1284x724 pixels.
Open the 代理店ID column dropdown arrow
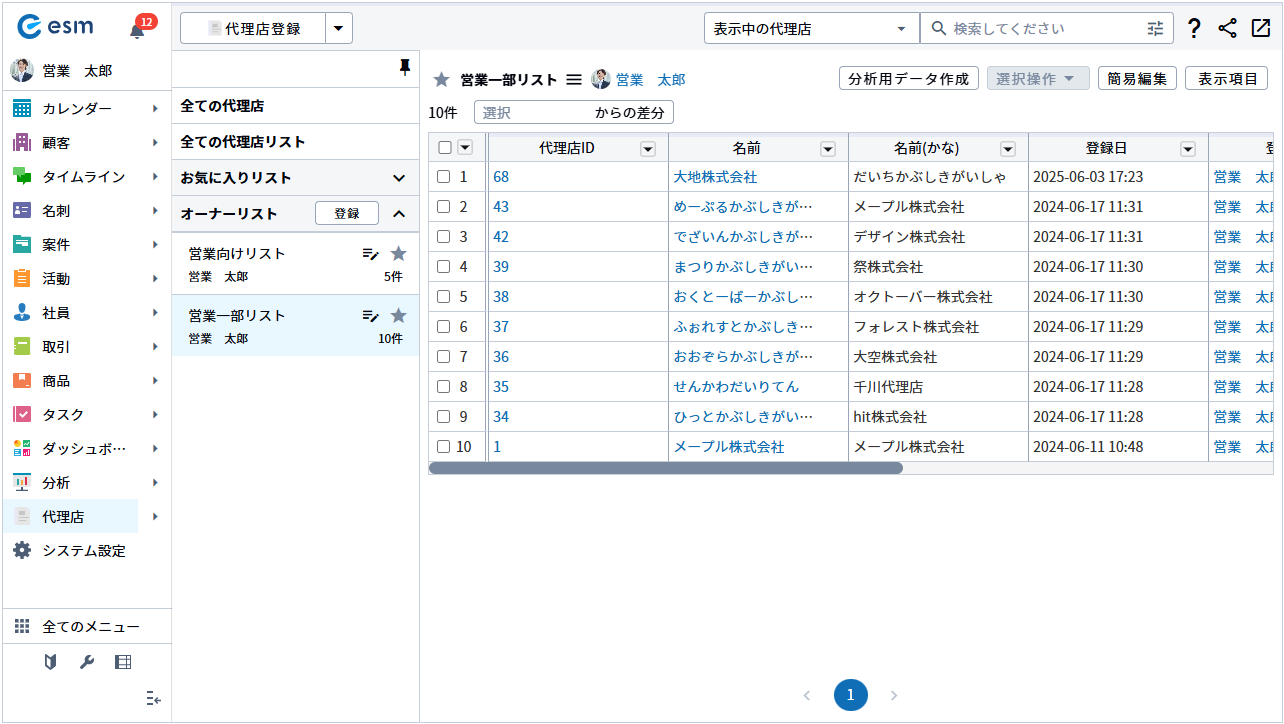[x=648, y=149]
